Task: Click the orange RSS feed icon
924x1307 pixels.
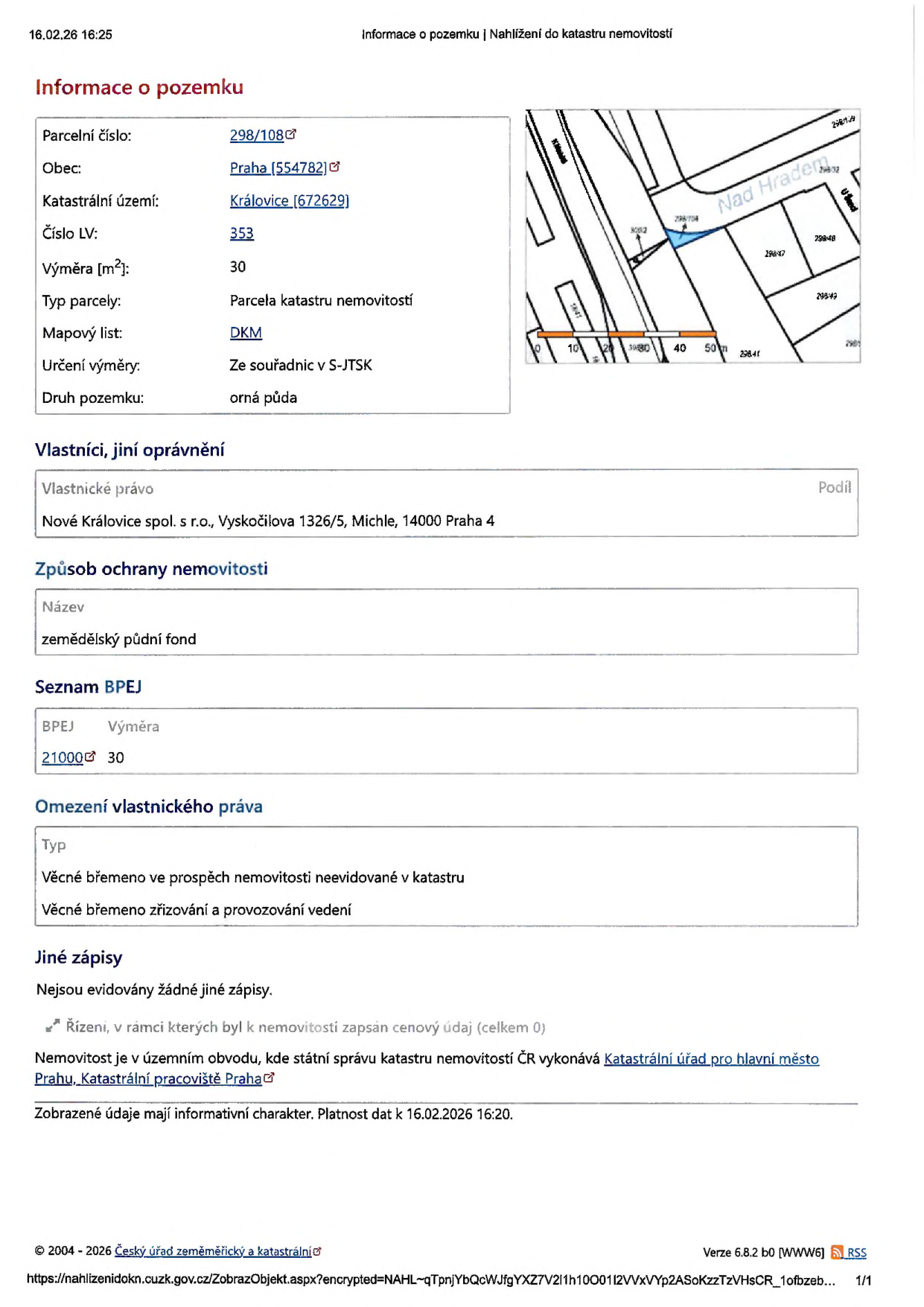Action: tap(837, 1253)
